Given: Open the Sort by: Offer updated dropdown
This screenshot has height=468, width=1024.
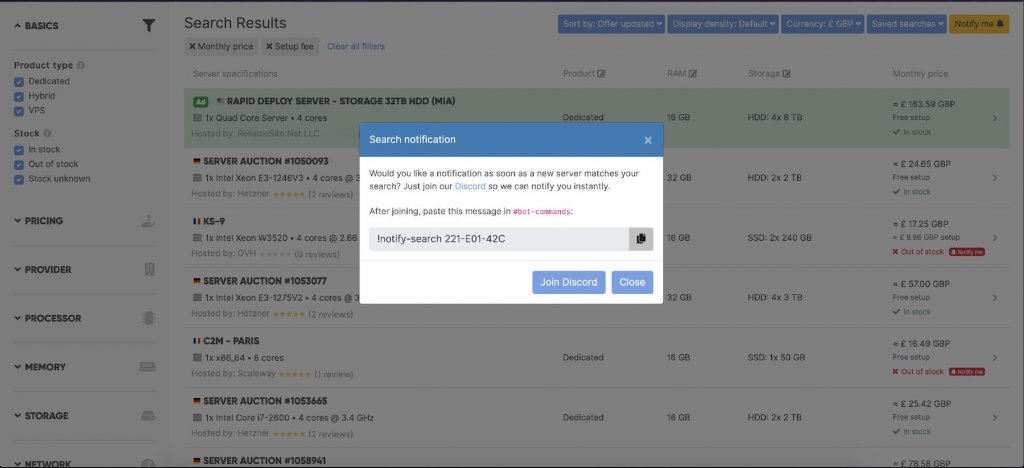Looking at the screenshot, I should pos(611,24).
